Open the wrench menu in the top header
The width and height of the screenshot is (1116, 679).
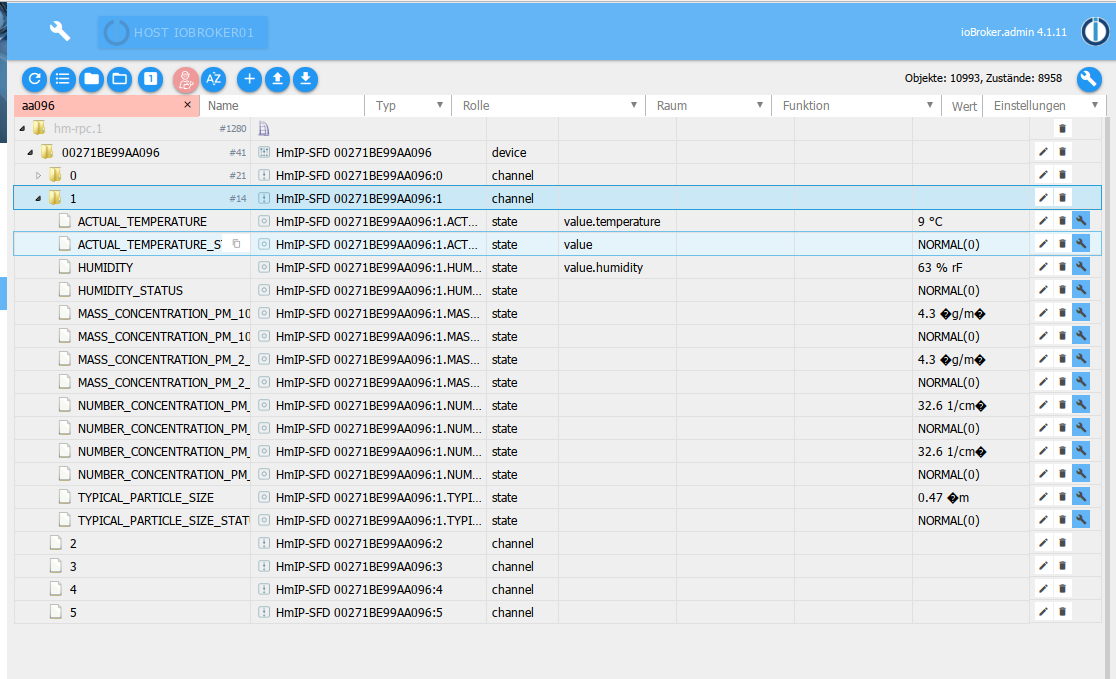[x=60, y=31]
